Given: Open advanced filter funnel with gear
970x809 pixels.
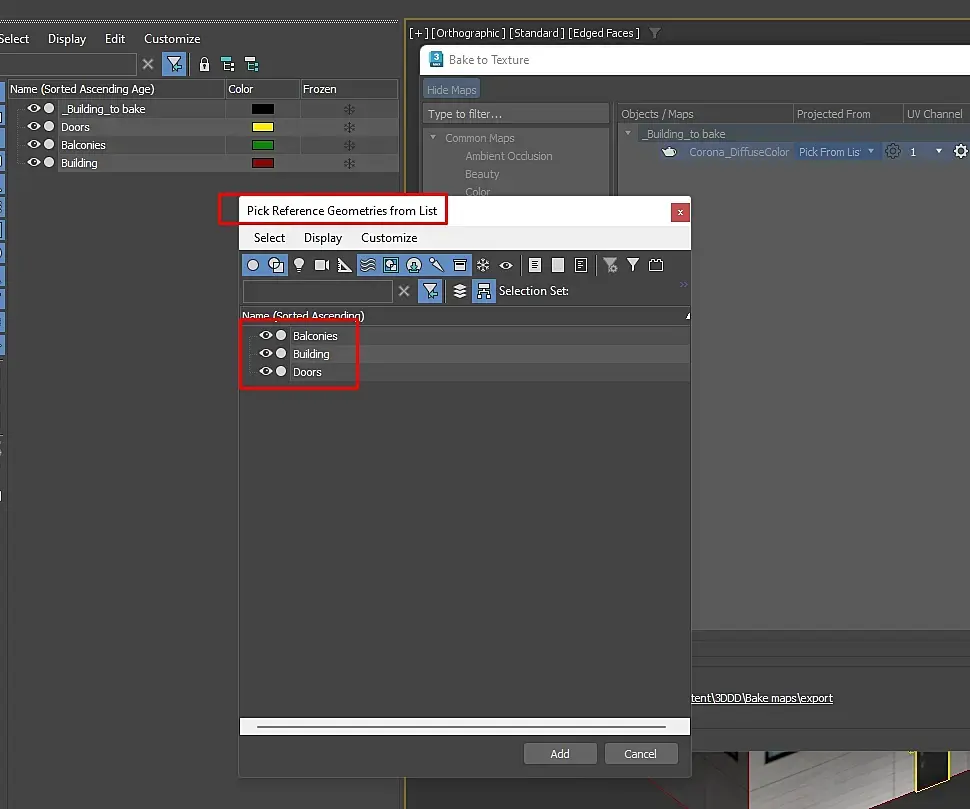Looking at the screenshot, I should click(610, 265).
